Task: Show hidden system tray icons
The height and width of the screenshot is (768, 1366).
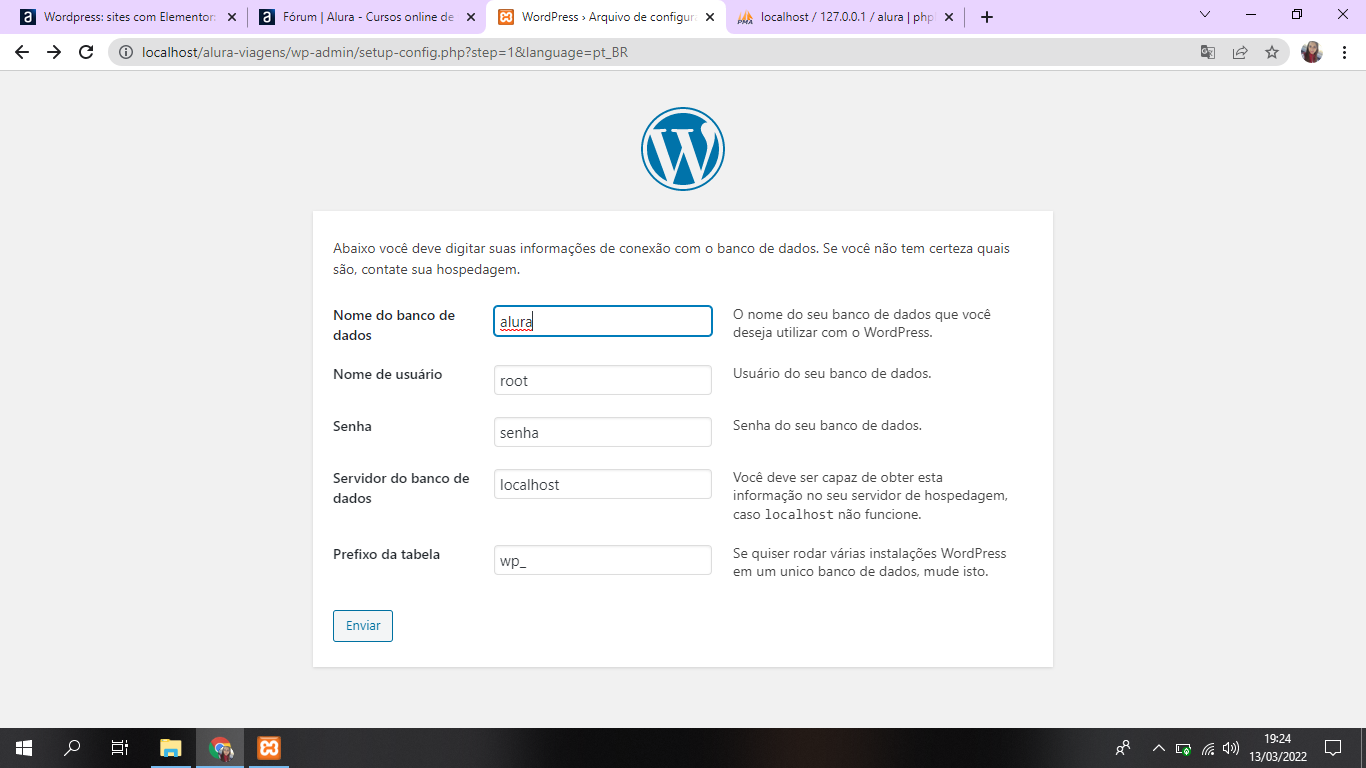Action: pyautogui.click(x=1159, y=748)
